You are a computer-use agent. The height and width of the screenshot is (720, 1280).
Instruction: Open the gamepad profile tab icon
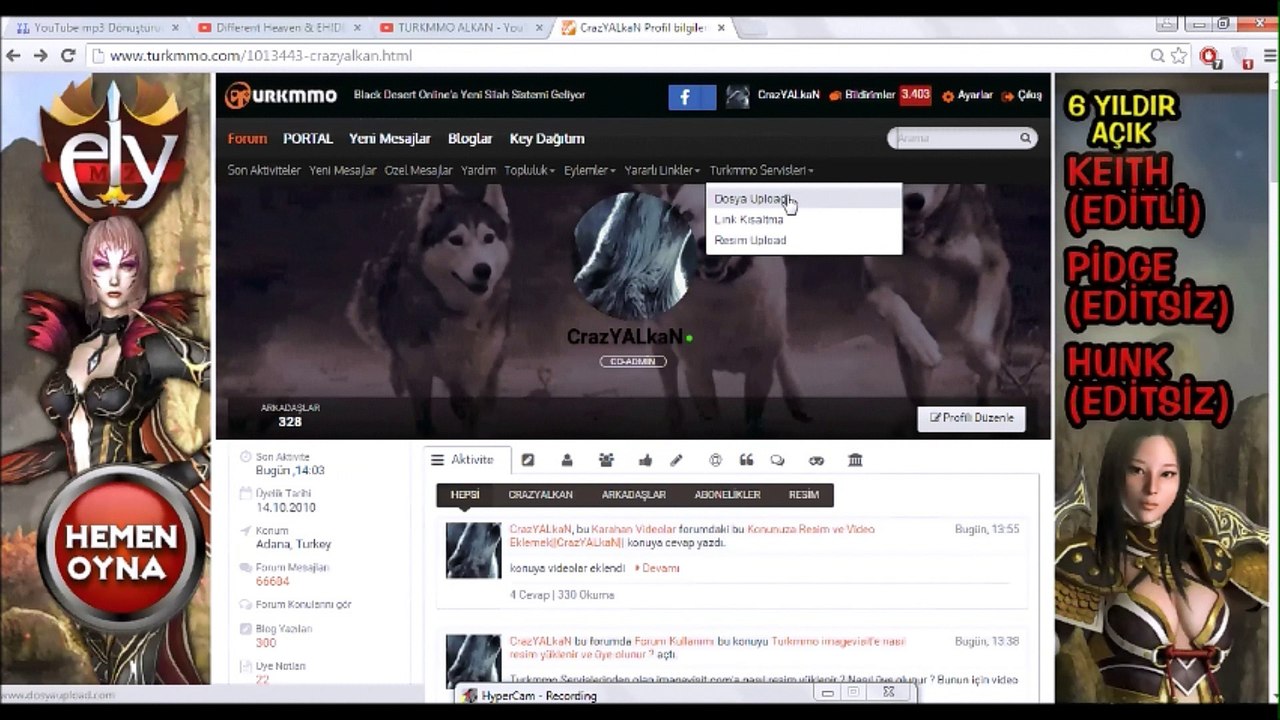coord(816,460)
